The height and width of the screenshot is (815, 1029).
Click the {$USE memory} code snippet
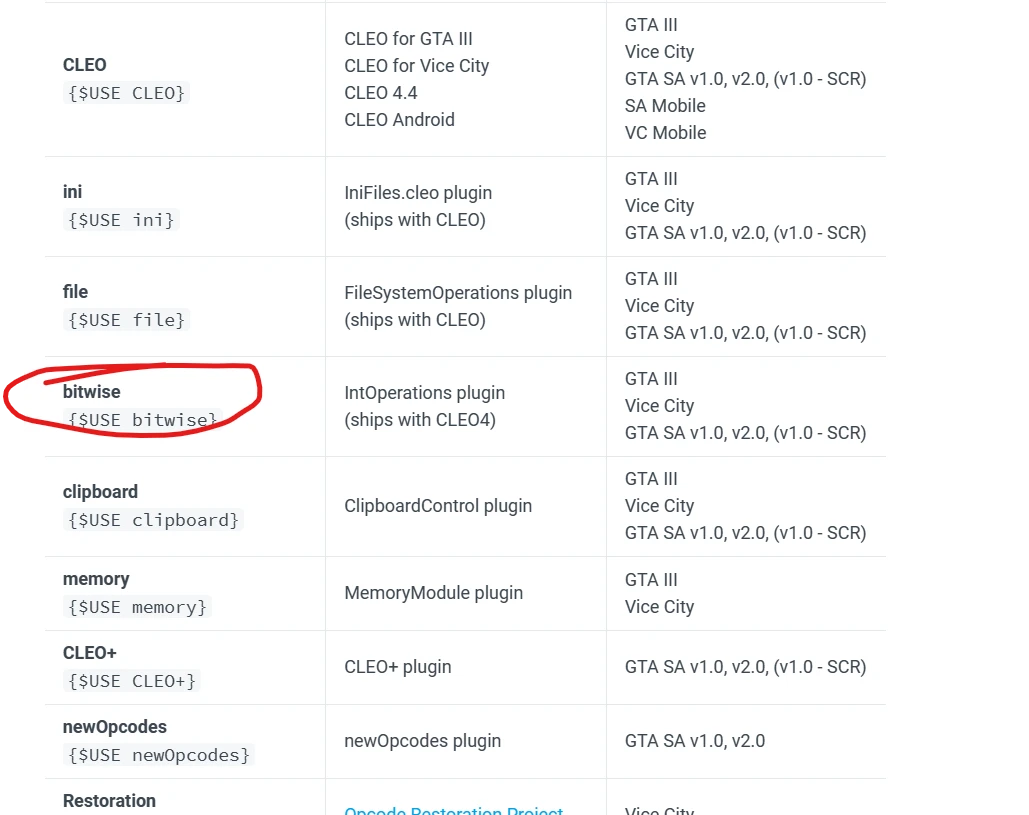click(136, 607)
